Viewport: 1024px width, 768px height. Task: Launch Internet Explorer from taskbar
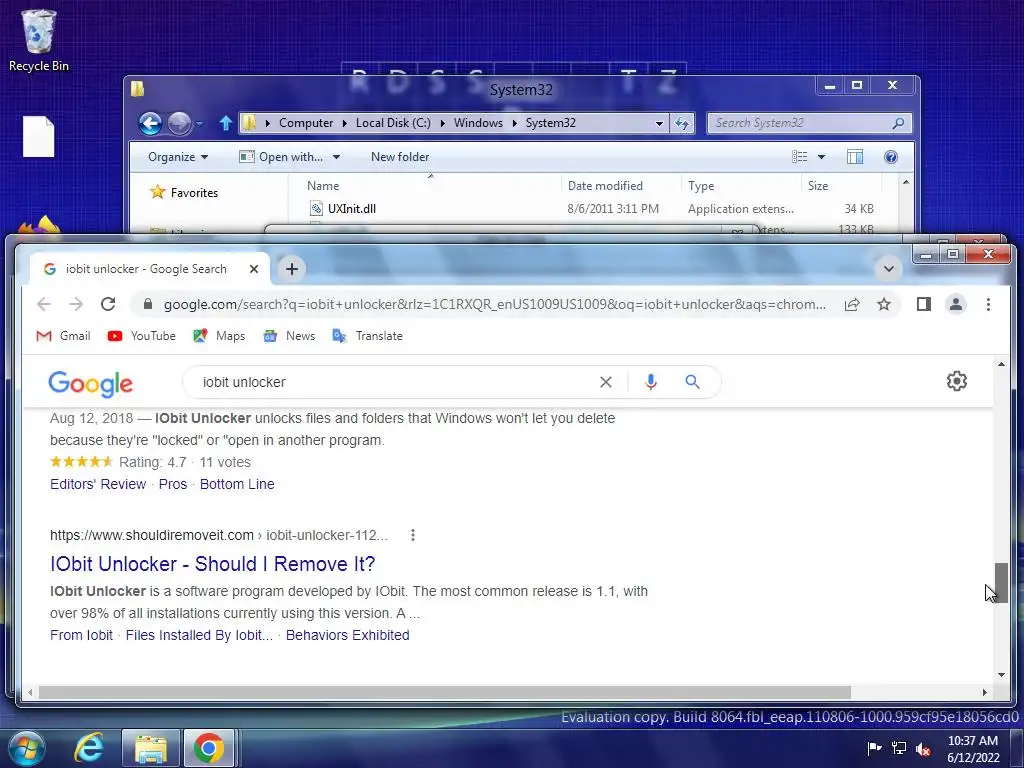88,748
